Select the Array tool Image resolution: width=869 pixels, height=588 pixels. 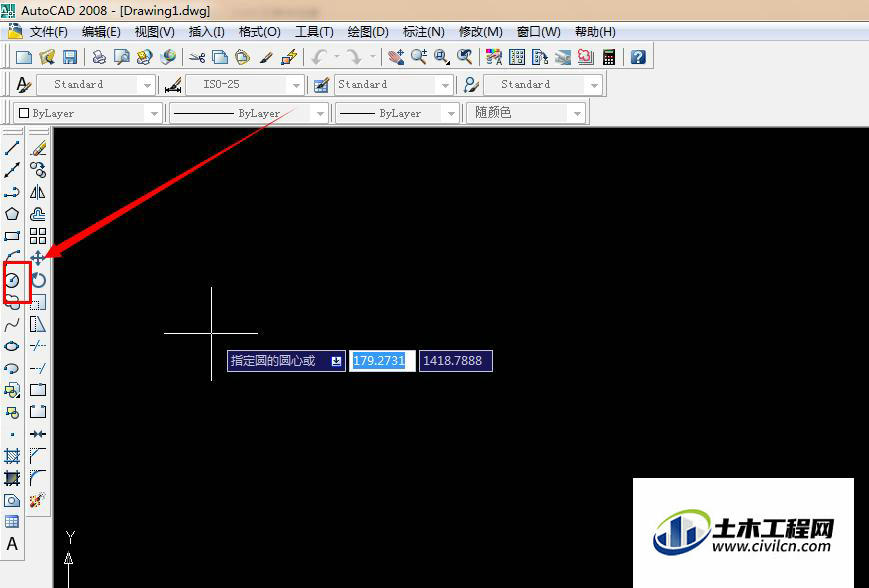[x=38, y=236]
